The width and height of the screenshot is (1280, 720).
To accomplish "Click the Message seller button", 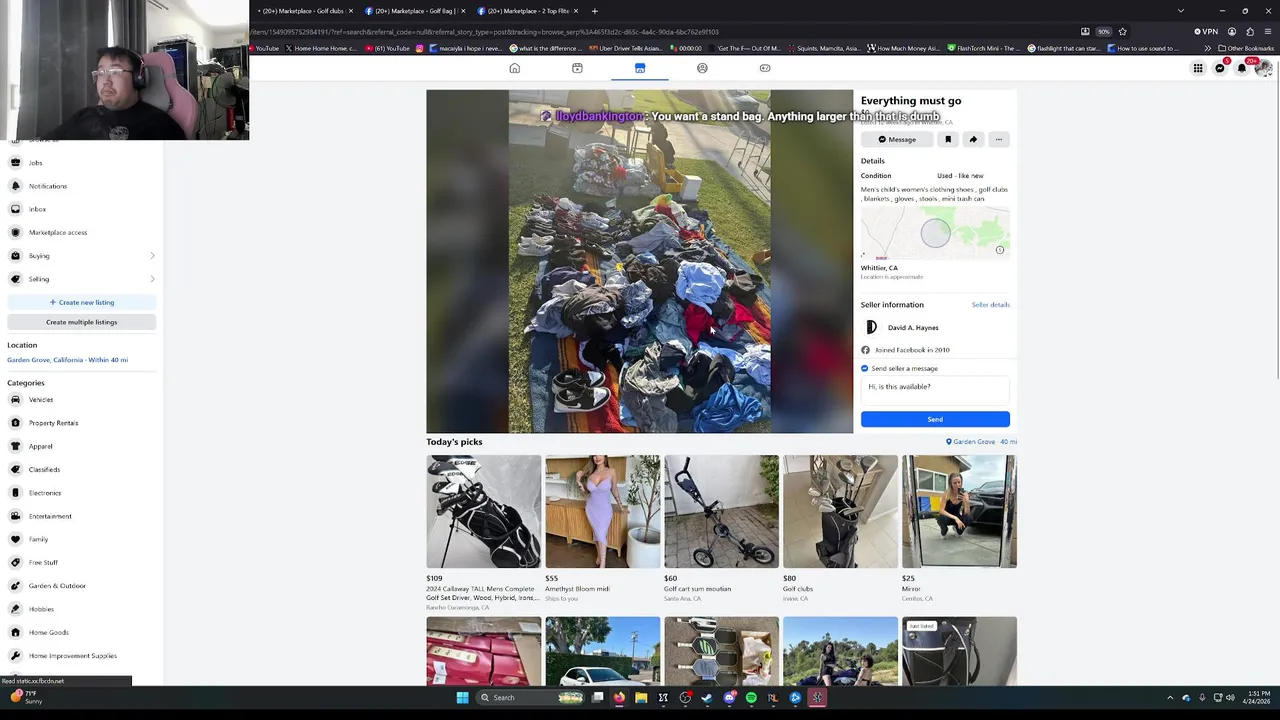I will 897,139.
